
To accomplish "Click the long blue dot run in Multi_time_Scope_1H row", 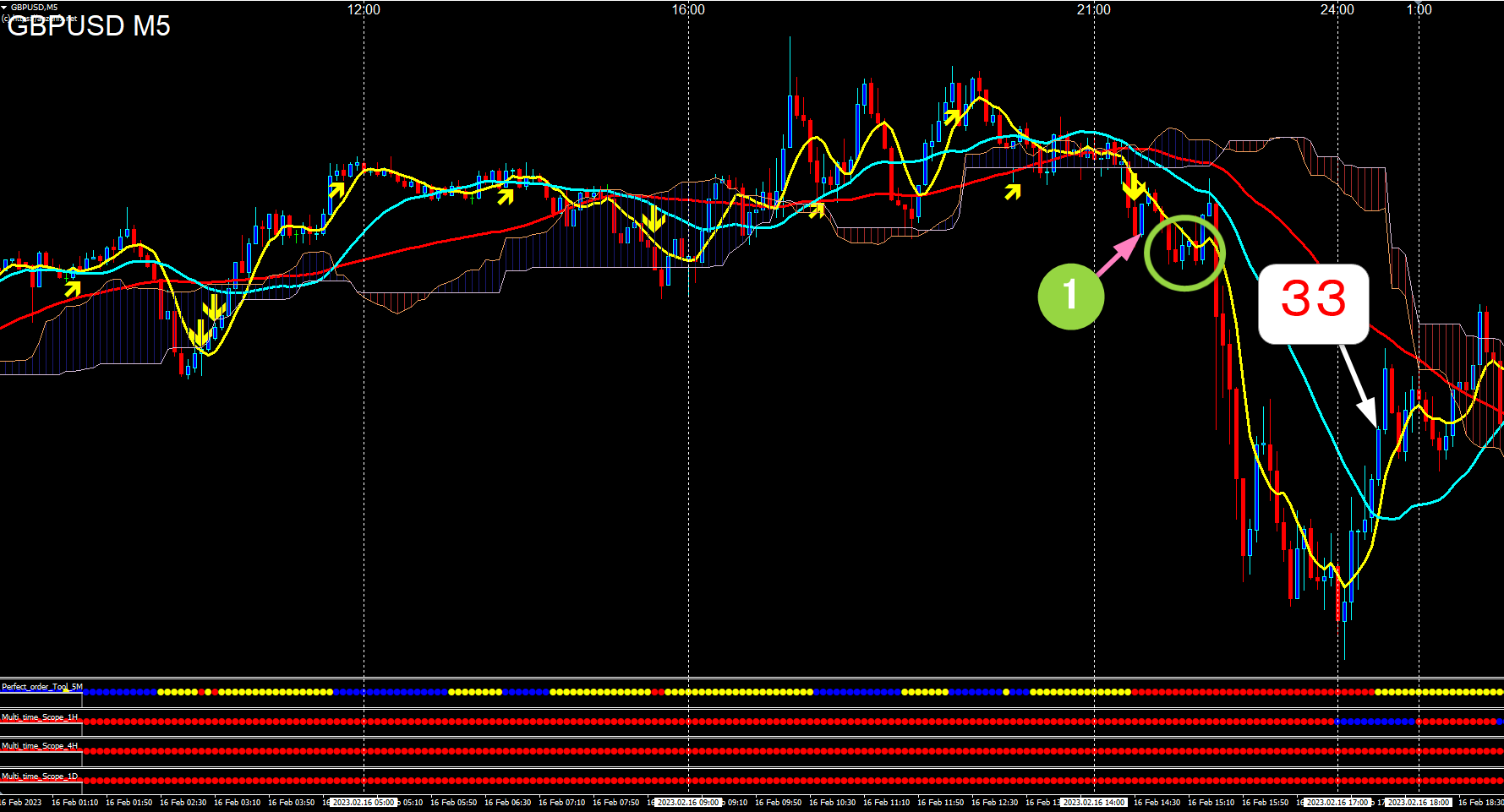I will pos(1375,722).
